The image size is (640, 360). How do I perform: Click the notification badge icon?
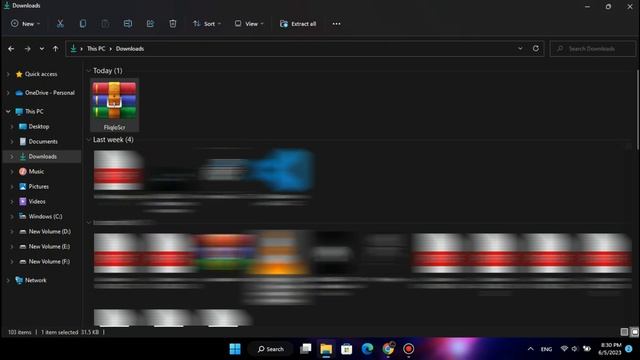tap(629, 349)
